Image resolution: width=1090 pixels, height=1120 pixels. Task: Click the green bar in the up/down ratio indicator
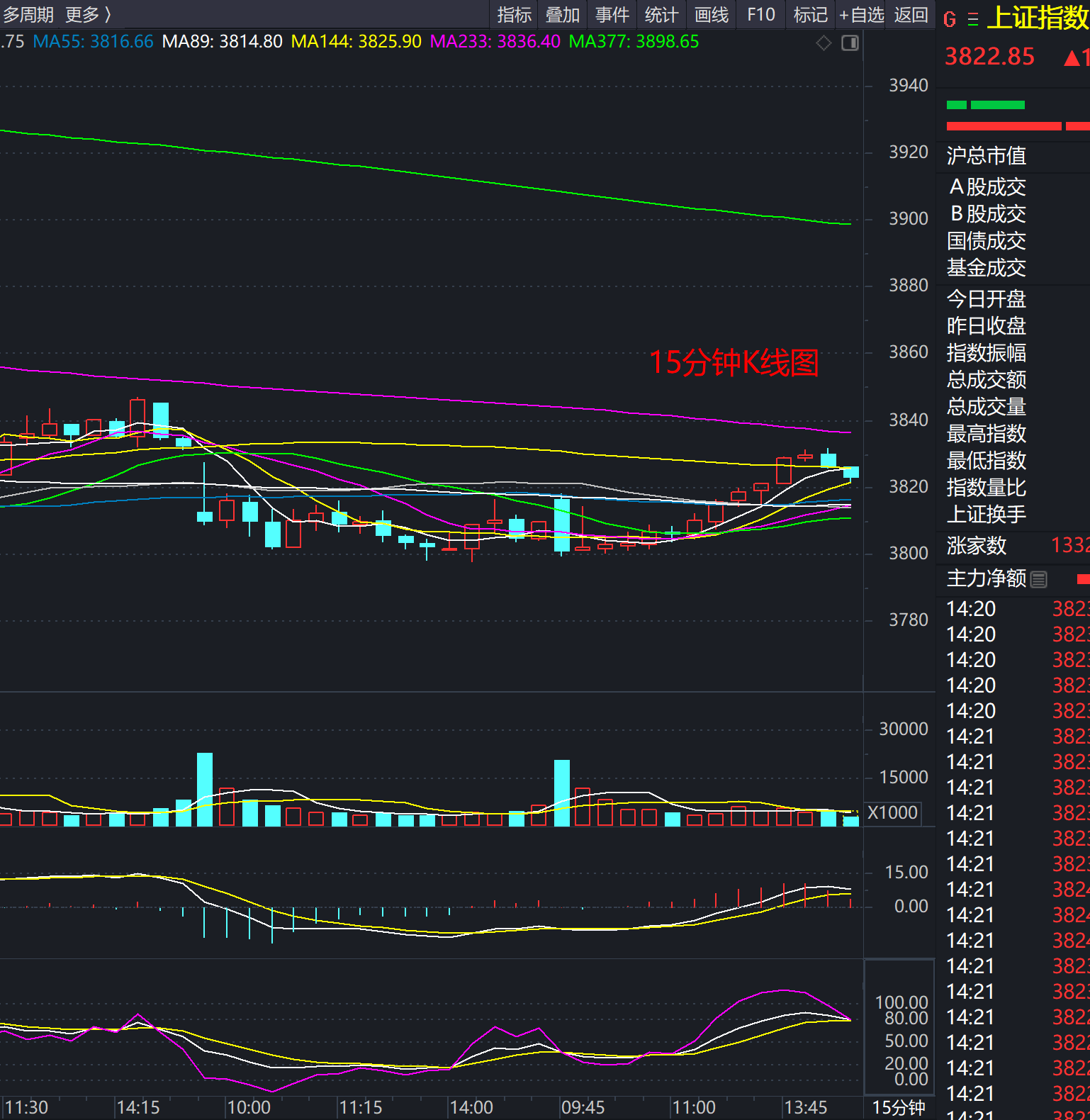[986, 105]
